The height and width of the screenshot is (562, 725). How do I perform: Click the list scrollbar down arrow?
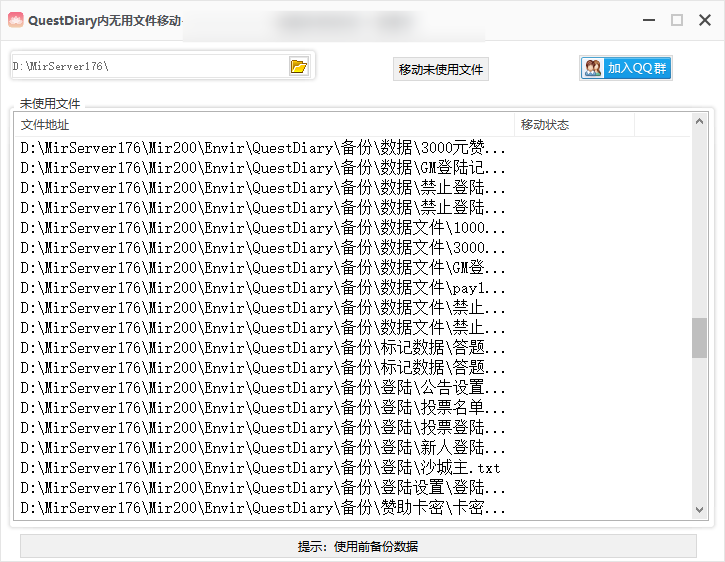tap(699, 510)
